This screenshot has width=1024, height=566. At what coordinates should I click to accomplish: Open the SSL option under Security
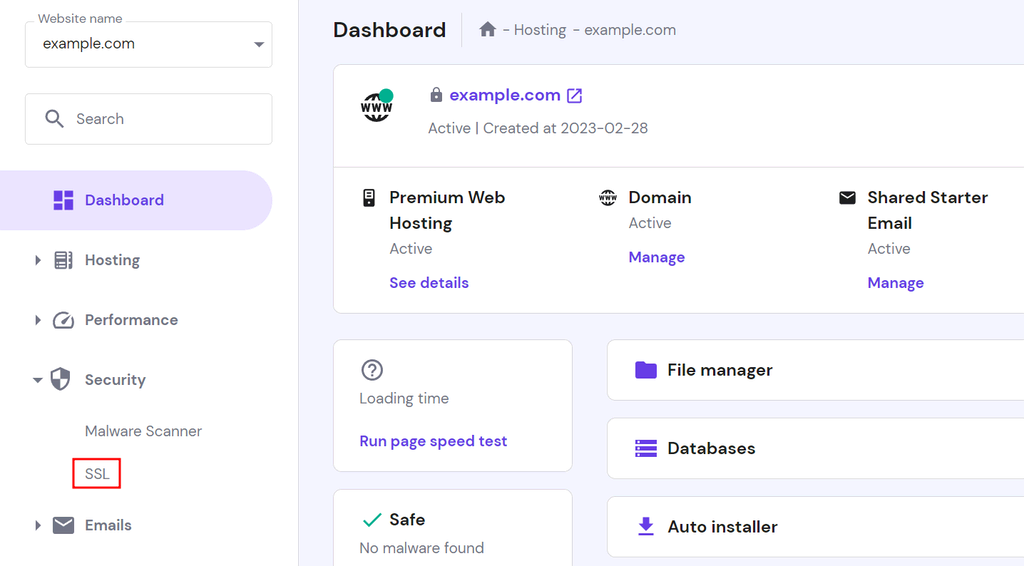pos(97,474)
